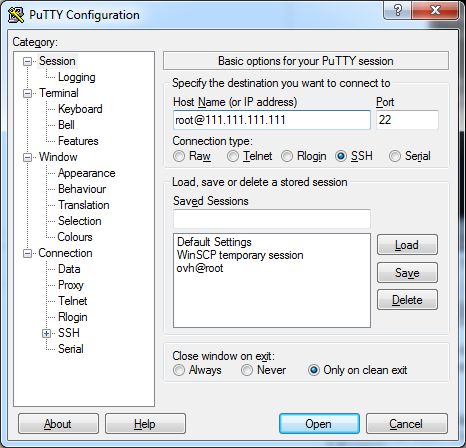
Task: Click the Host Name input field
Action: [x=272, y=120]
